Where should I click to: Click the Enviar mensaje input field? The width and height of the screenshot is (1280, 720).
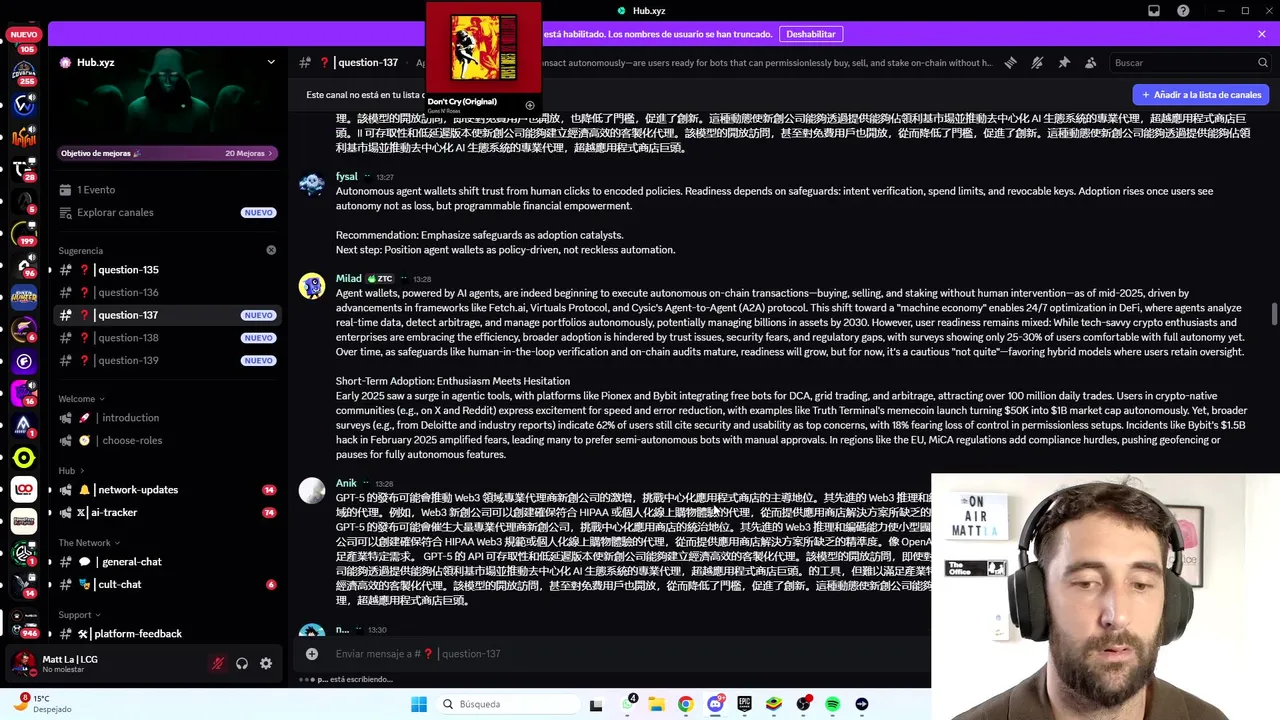[610, 654]
